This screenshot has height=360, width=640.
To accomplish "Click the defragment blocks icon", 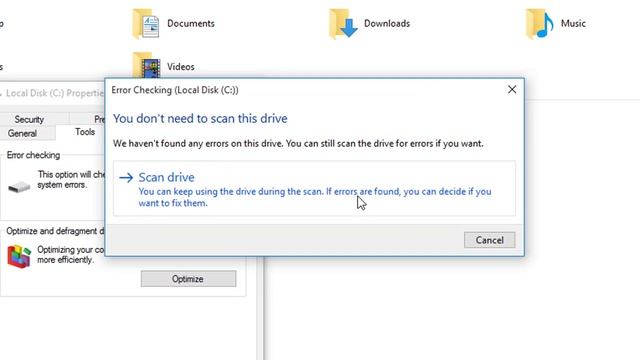I will pyautogui.click(x=19, y=256).
